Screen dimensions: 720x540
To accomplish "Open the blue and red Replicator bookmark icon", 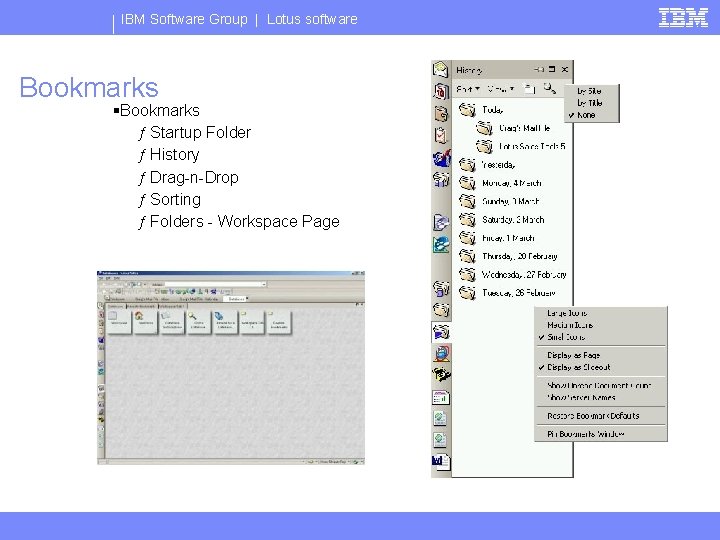I will 441,158.
